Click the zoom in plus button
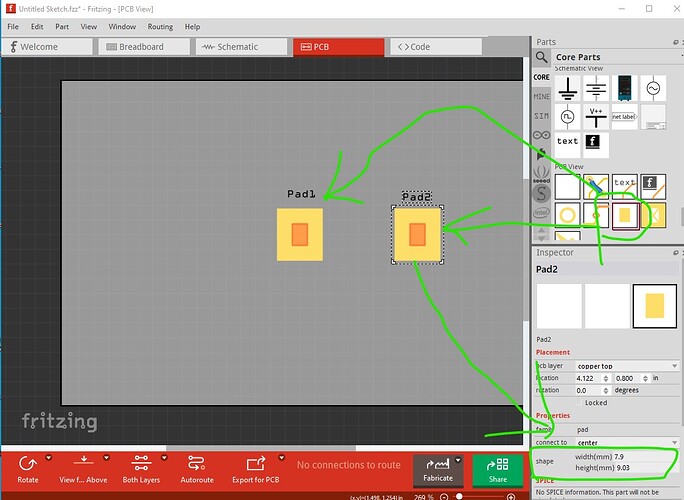684x500 pixels. coord(511,497)
